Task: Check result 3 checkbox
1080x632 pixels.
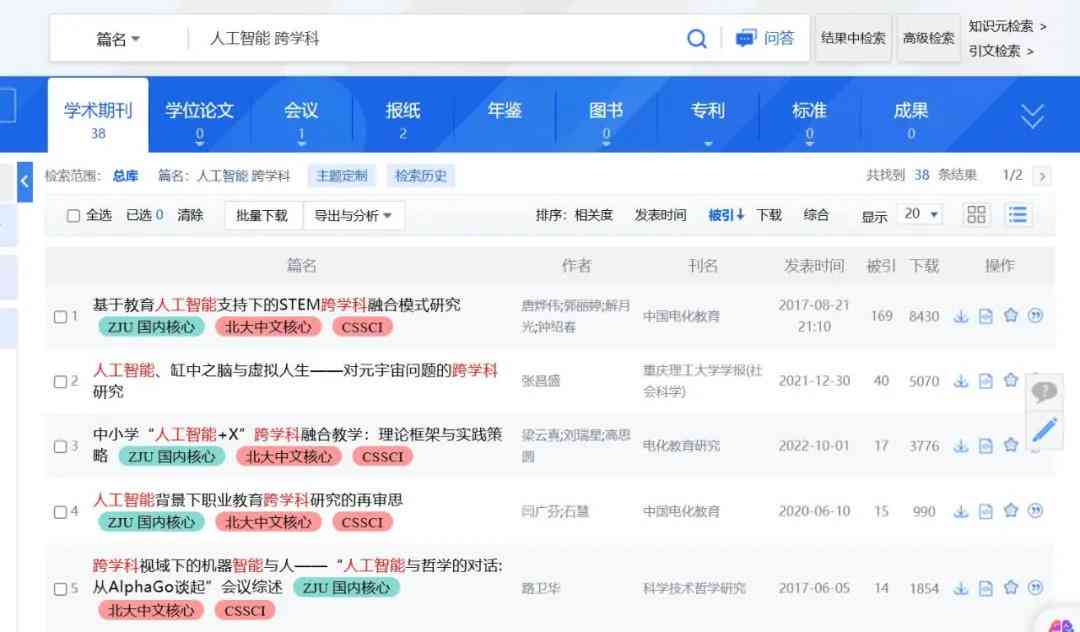Action: pyautogui.click(x=61, y=446)
